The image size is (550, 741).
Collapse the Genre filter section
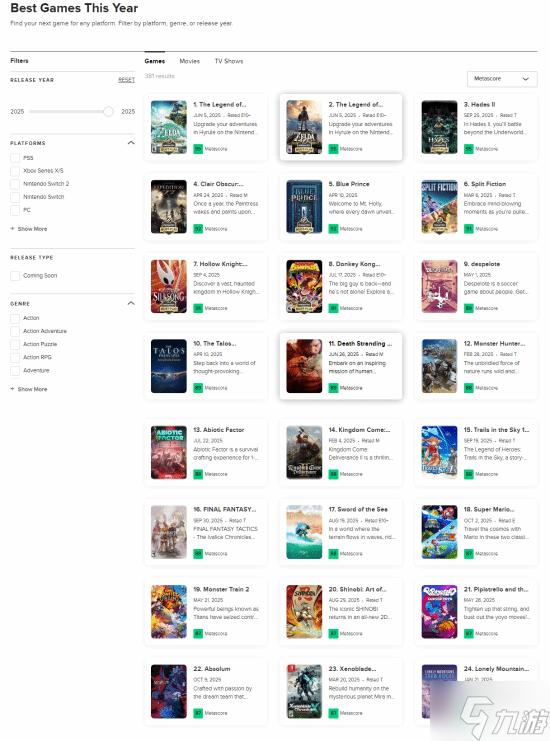[131, 303]
